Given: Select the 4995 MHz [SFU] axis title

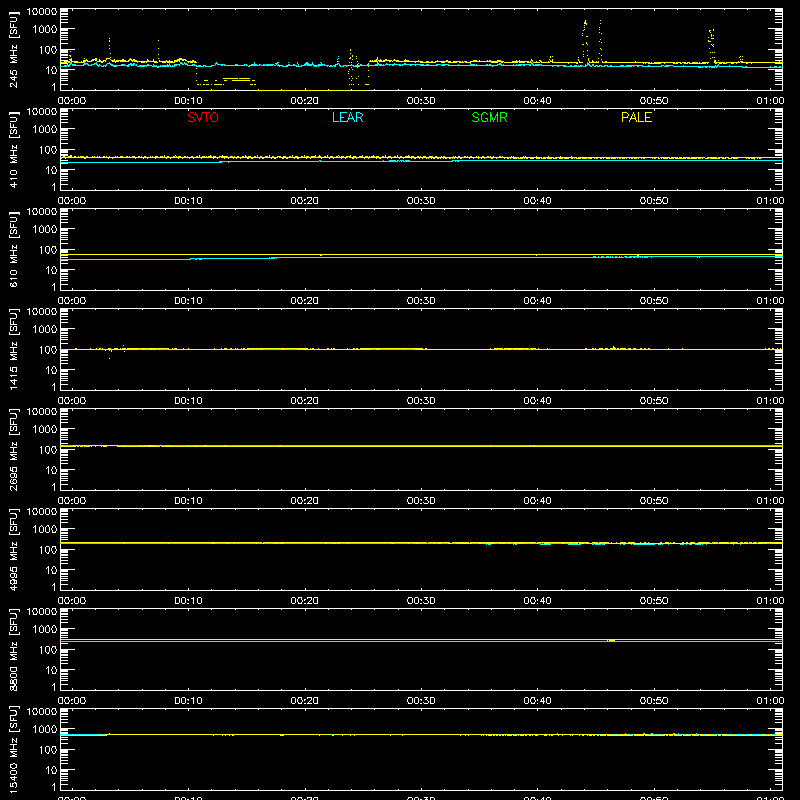Looking at the screenshot, I should (14, 550).
